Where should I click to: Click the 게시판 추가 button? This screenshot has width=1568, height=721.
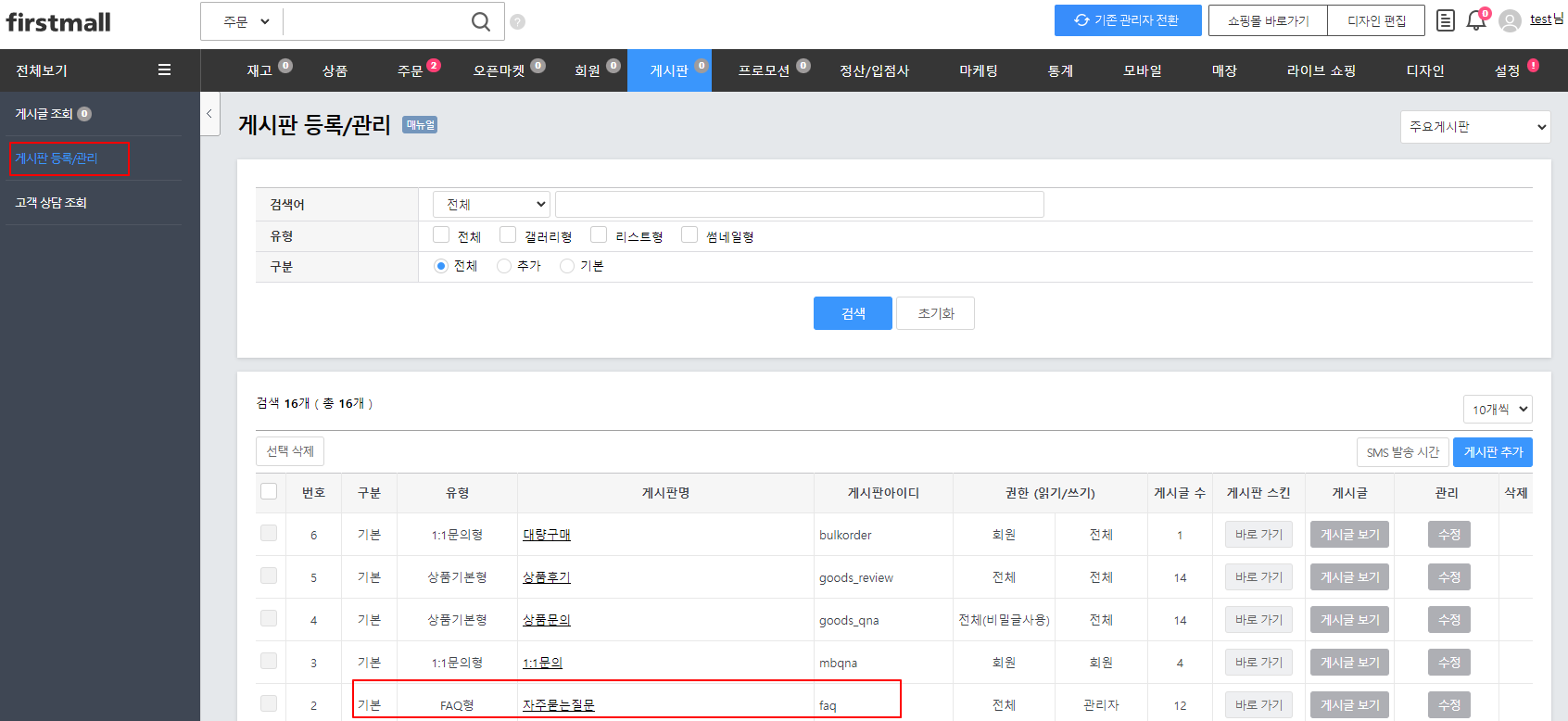click(x=1492, y=452)
